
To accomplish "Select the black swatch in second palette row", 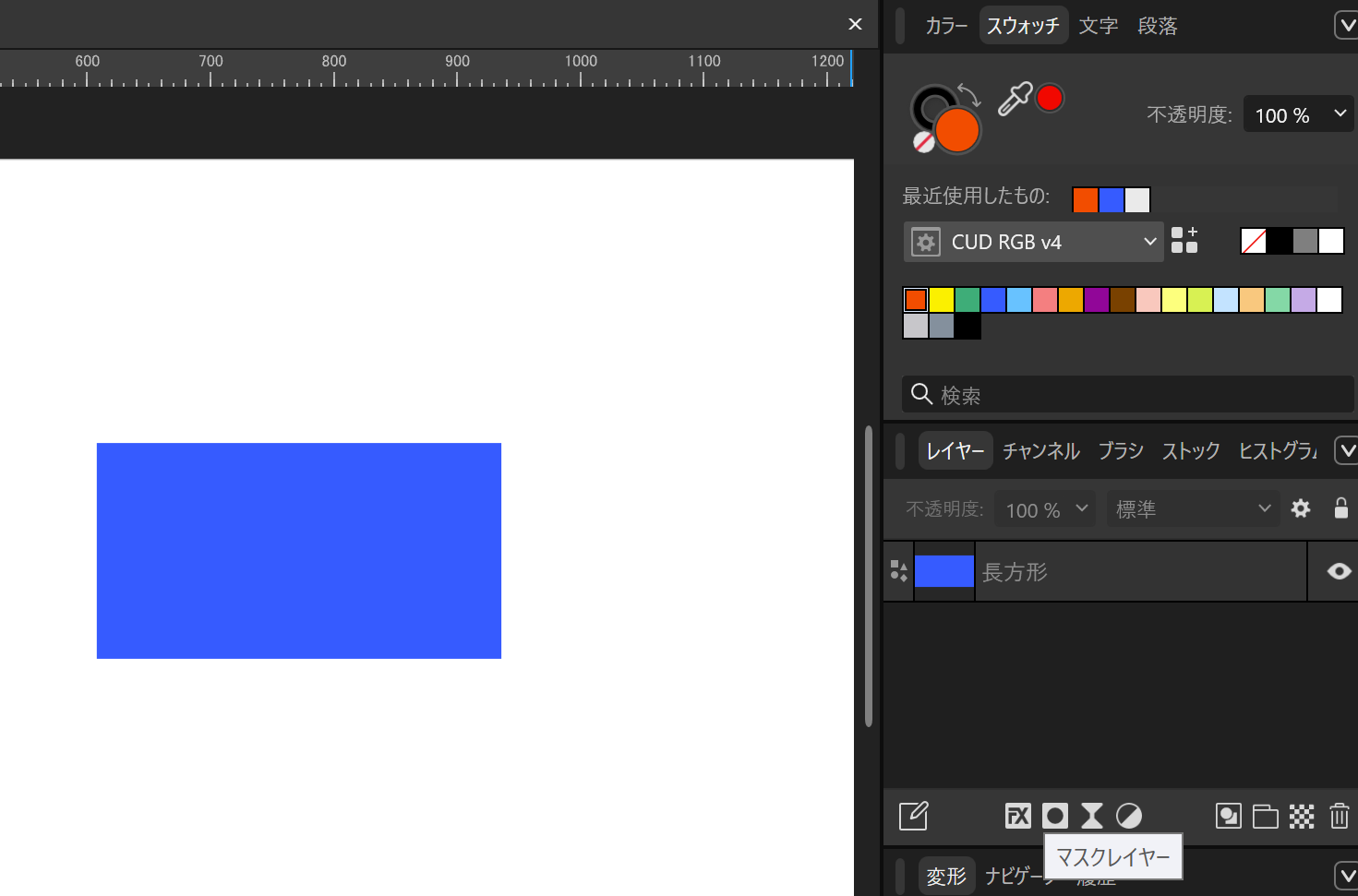I will 967,326.
